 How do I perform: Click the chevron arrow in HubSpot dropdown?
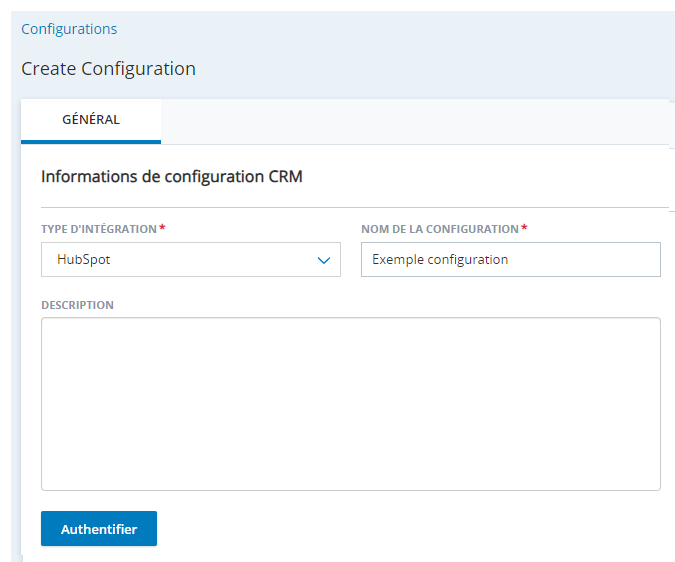[324, 260]
